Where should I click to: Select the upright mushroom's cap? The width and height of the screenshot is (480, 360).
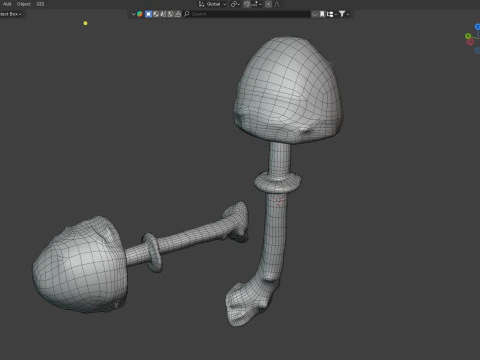click(289, 90)
